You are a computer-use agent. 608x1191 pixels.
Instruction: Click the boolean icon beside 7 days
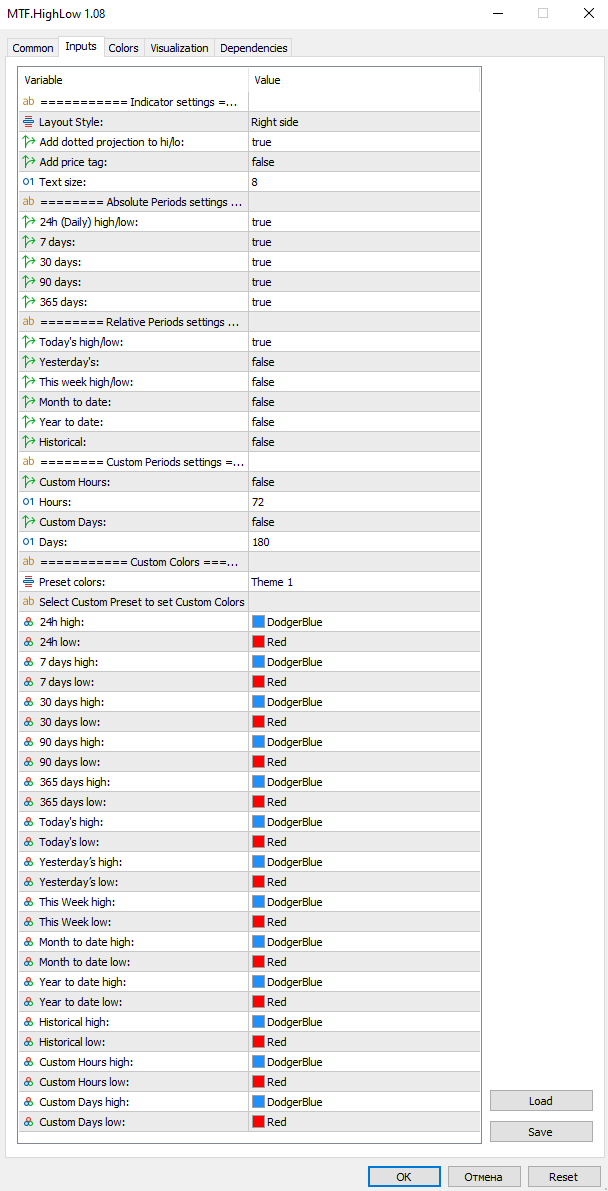click(28, 242)
